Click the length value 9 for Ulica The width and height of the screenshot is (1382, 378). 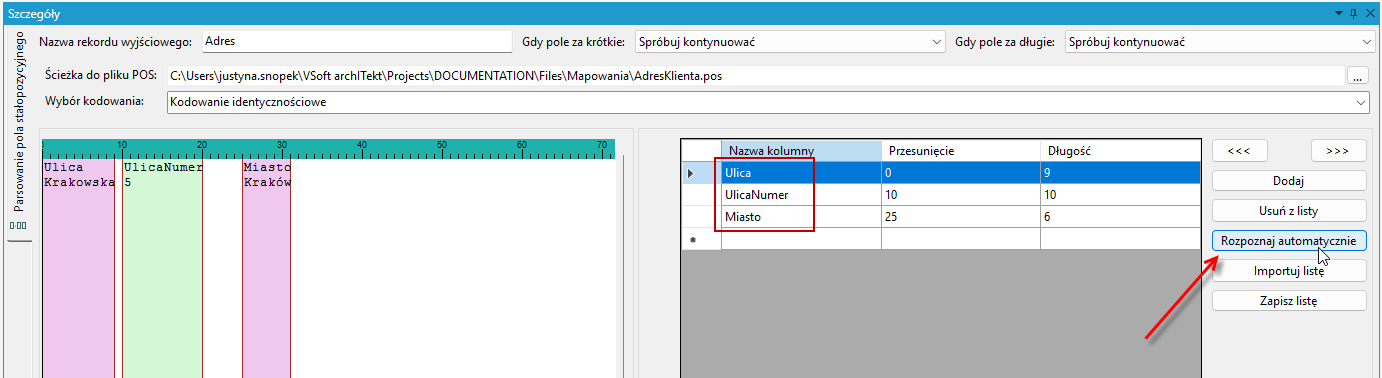[x=1120, y=172]
